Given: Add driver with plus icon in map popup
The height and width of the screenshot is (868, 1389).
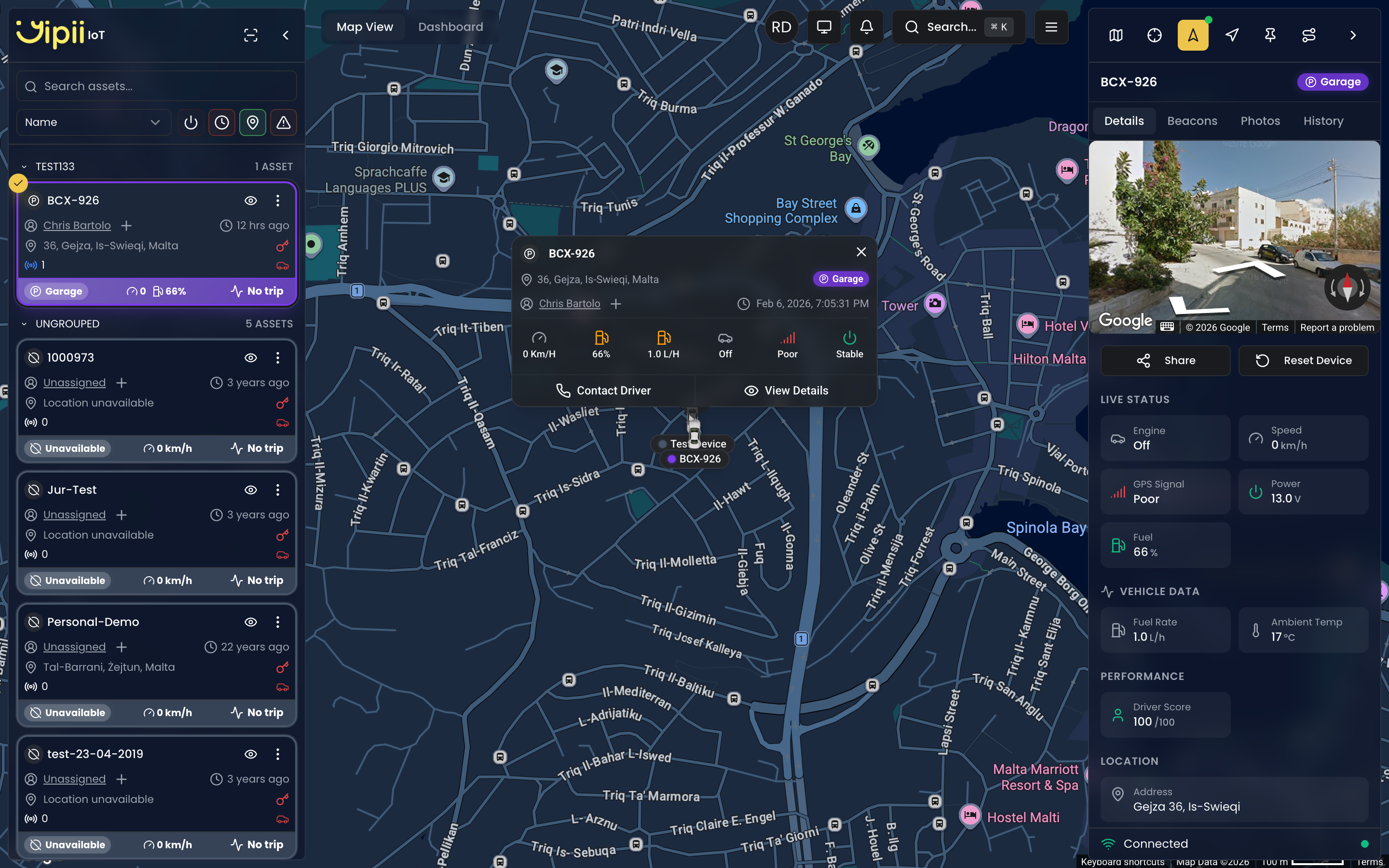Looking at the screenshot, I should pos(616,304).
